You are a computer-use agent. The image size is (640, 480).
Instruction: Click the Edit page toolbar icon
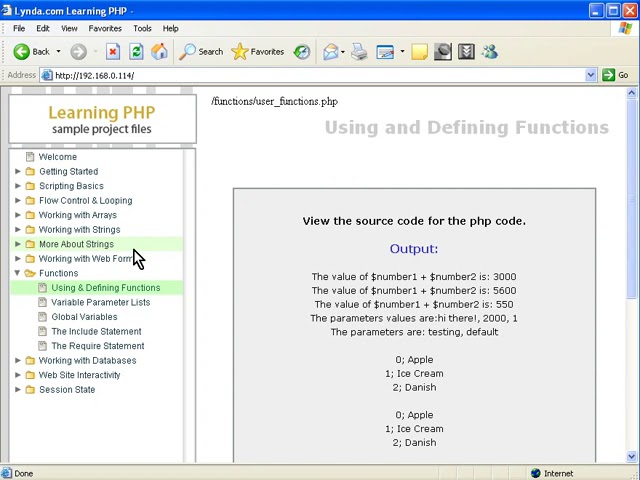click(x=385, y=52)
